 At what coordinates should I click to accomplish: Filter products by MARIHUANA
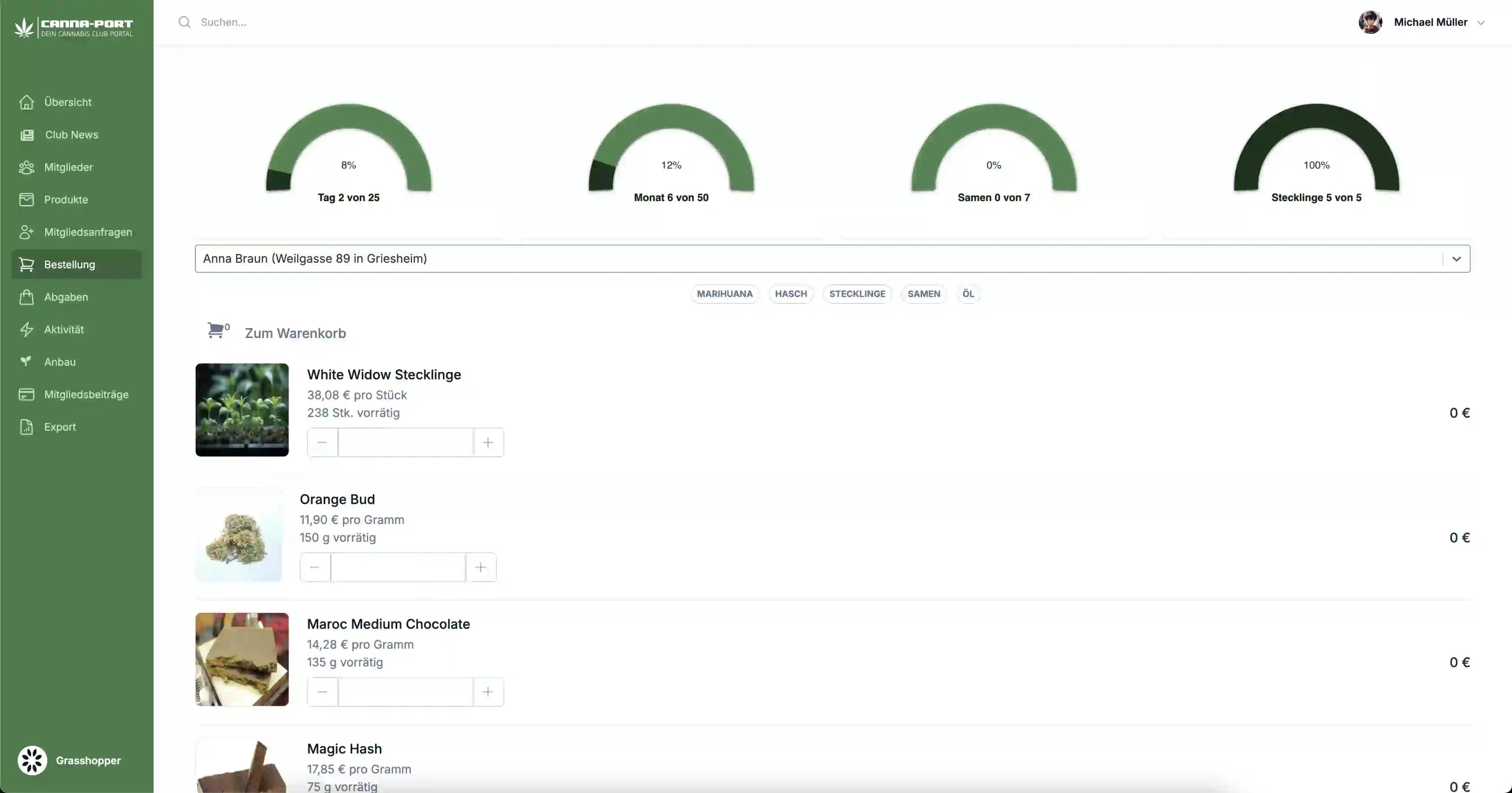[x=724, y=294]
